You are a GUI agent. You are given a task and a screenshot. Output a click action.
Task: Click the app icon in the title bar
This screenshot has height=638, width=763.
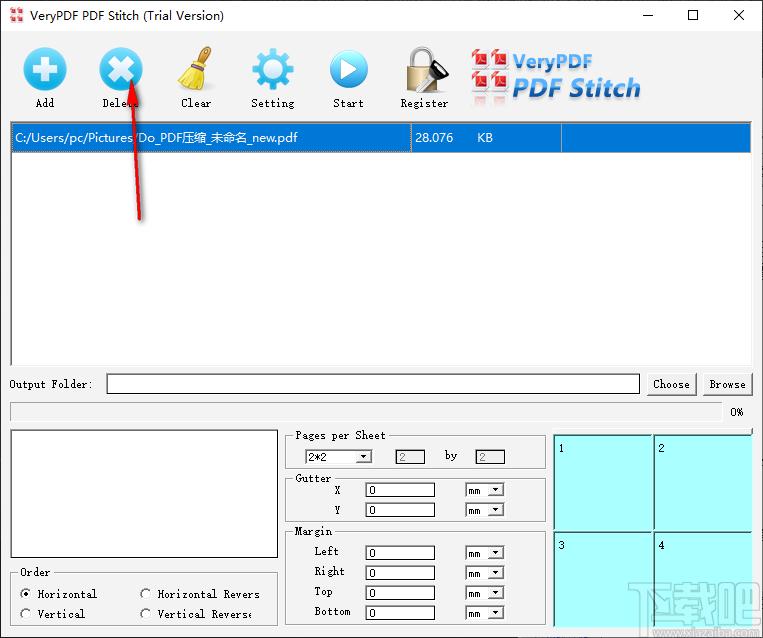point(16,15)
